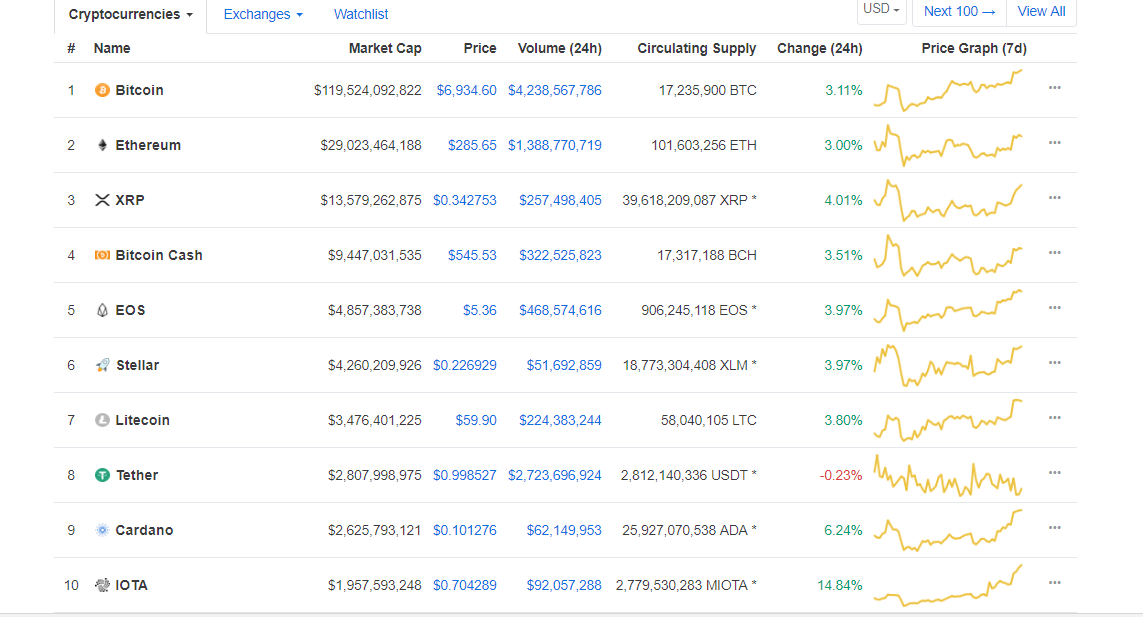Open the more options menu for Bitcoin
The width and height of the screenshot is (1143, 617).
[1054, 88]
